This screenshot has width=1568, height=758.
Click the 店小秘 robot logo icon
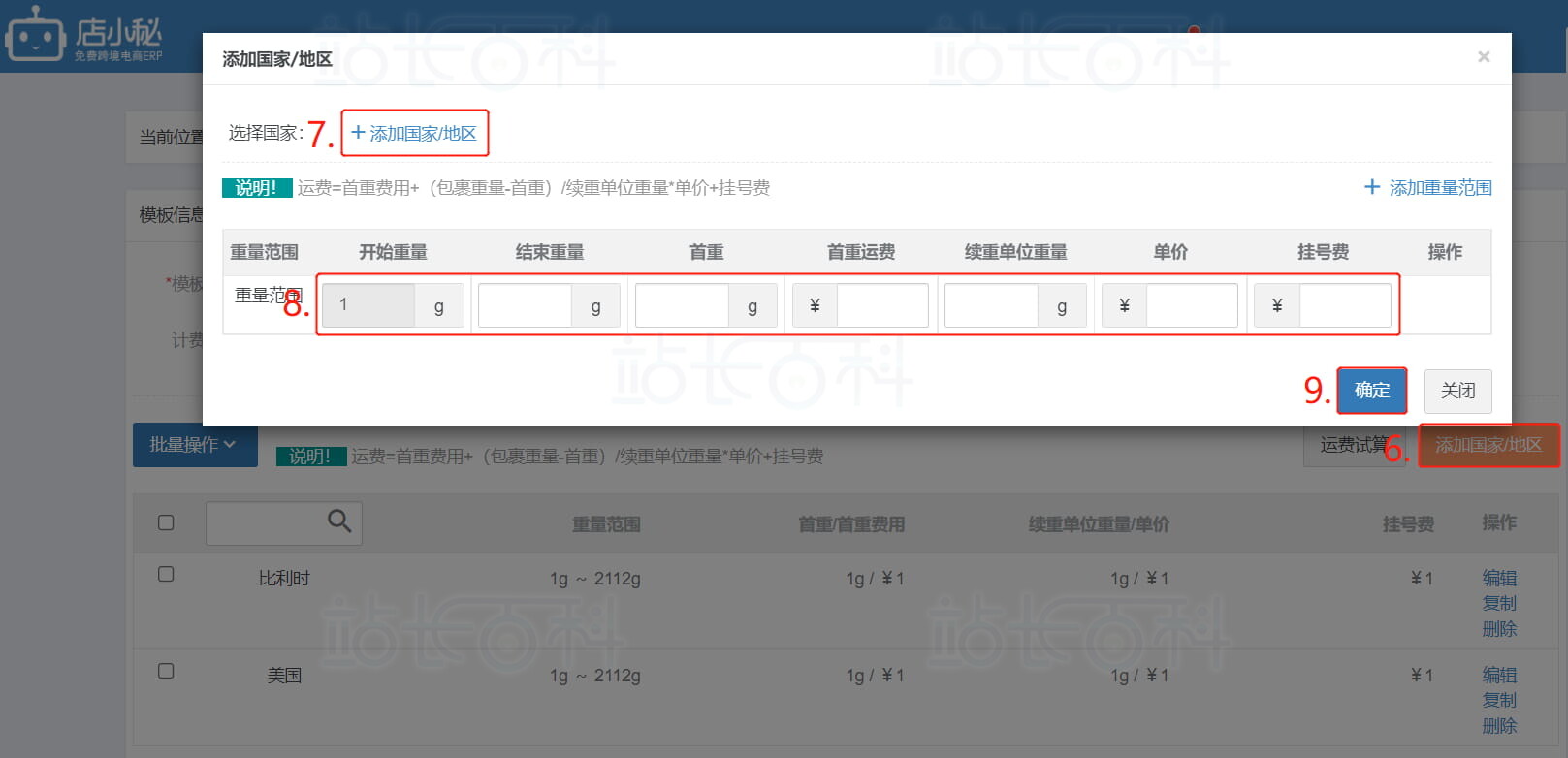(x=35, y=35)
